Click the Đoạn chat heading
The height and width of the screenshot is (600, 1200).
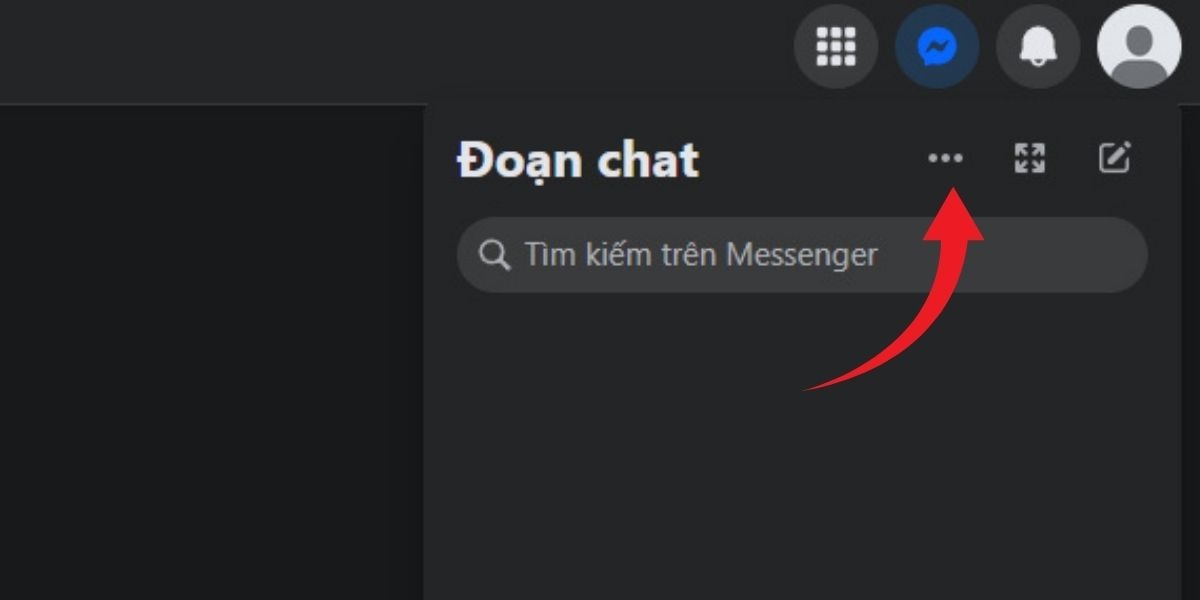pyautogui.click(x=578, y=161)
